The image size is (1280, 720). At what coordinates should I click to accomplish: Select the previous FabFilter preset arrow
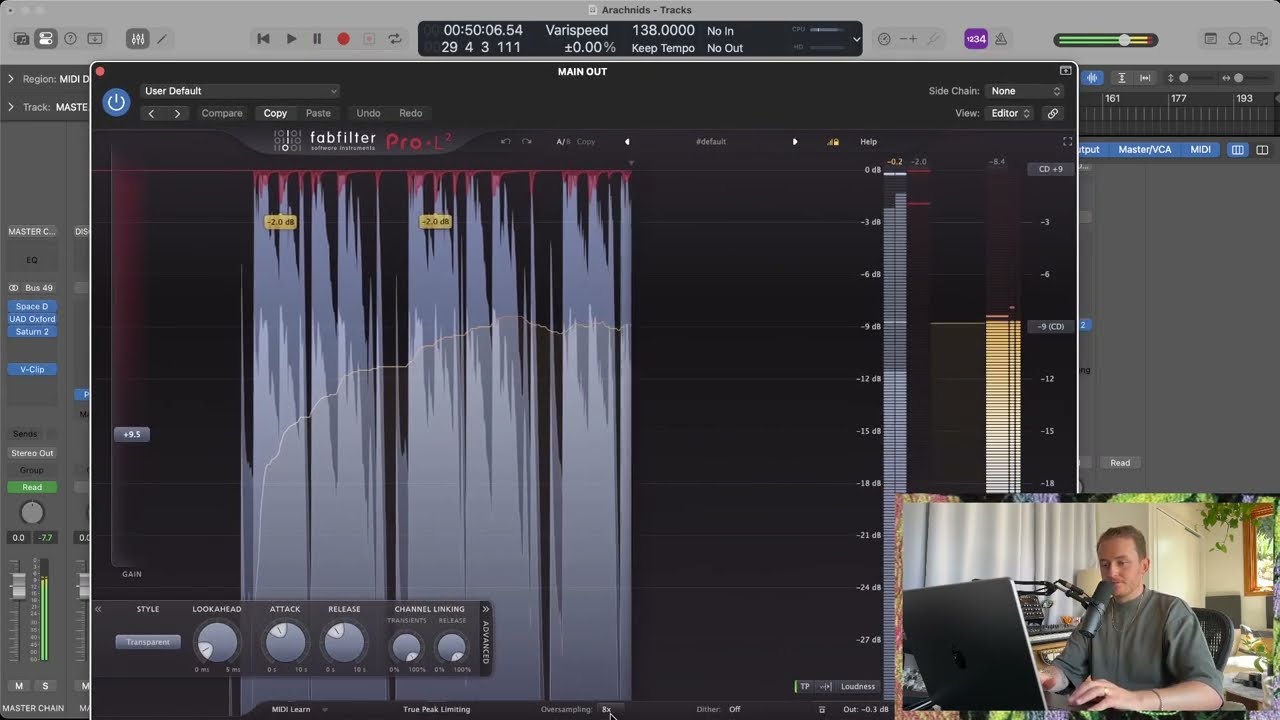pyautogui.click(x=627, y=142)
